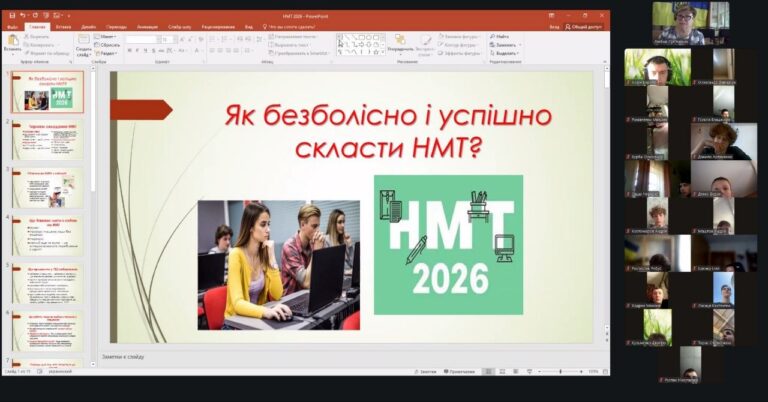The width and height of the screenshot is (768, 402).
Task: Click the large Paste (Вставить) clipboard icon
Action: (13, 41)
